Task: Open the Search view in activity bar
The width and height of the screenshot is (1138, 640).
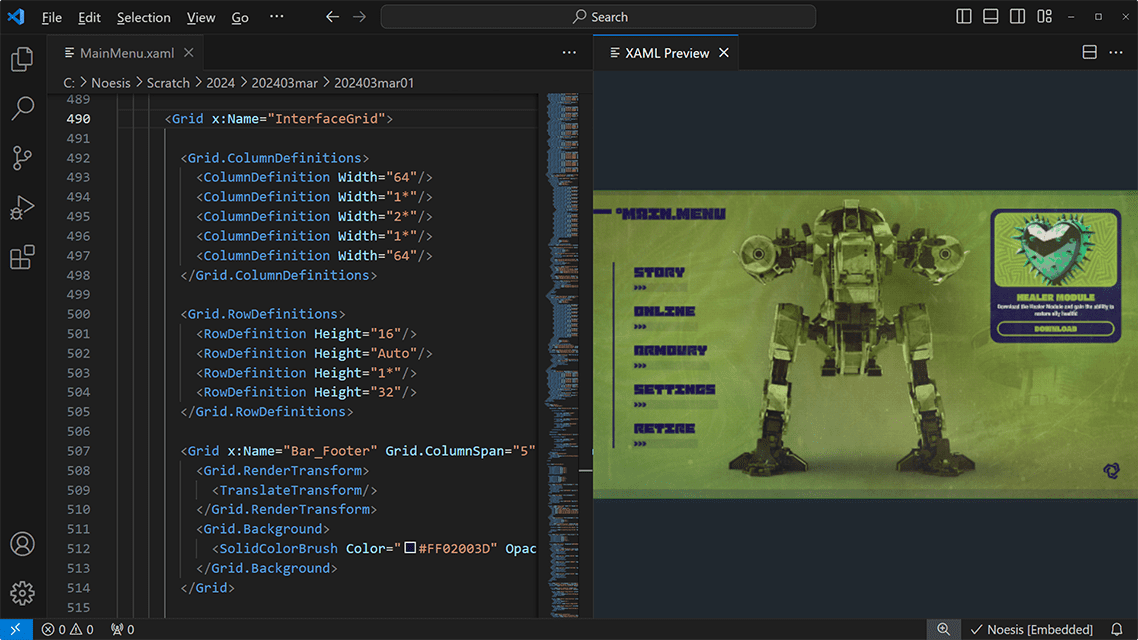Action: pyautogui.click(x=22, y=108)
